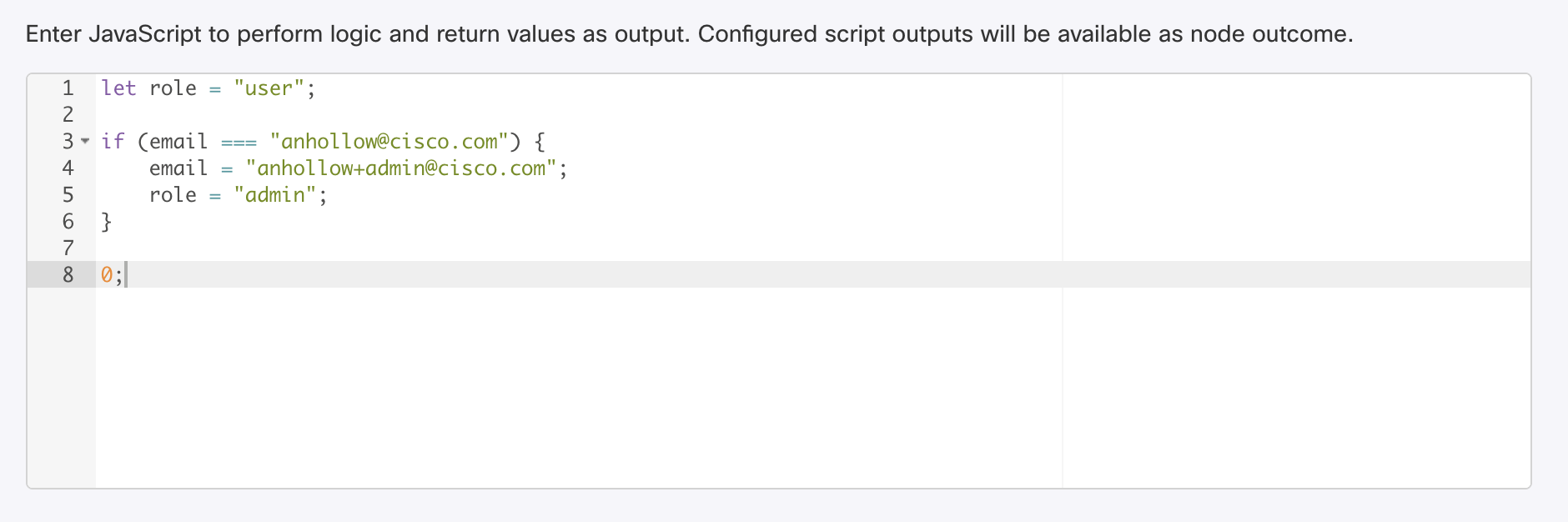Click the "anhollow+admin@cisco.com" string

pos(400,168)
